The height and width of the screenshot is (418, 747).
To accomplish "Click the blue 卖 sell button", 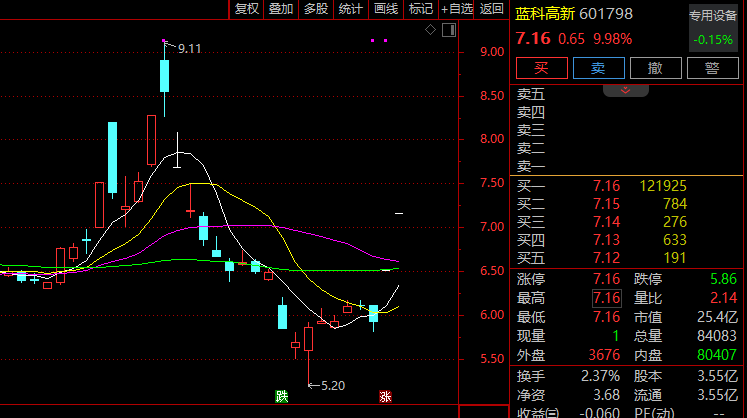I will point(598,68).
